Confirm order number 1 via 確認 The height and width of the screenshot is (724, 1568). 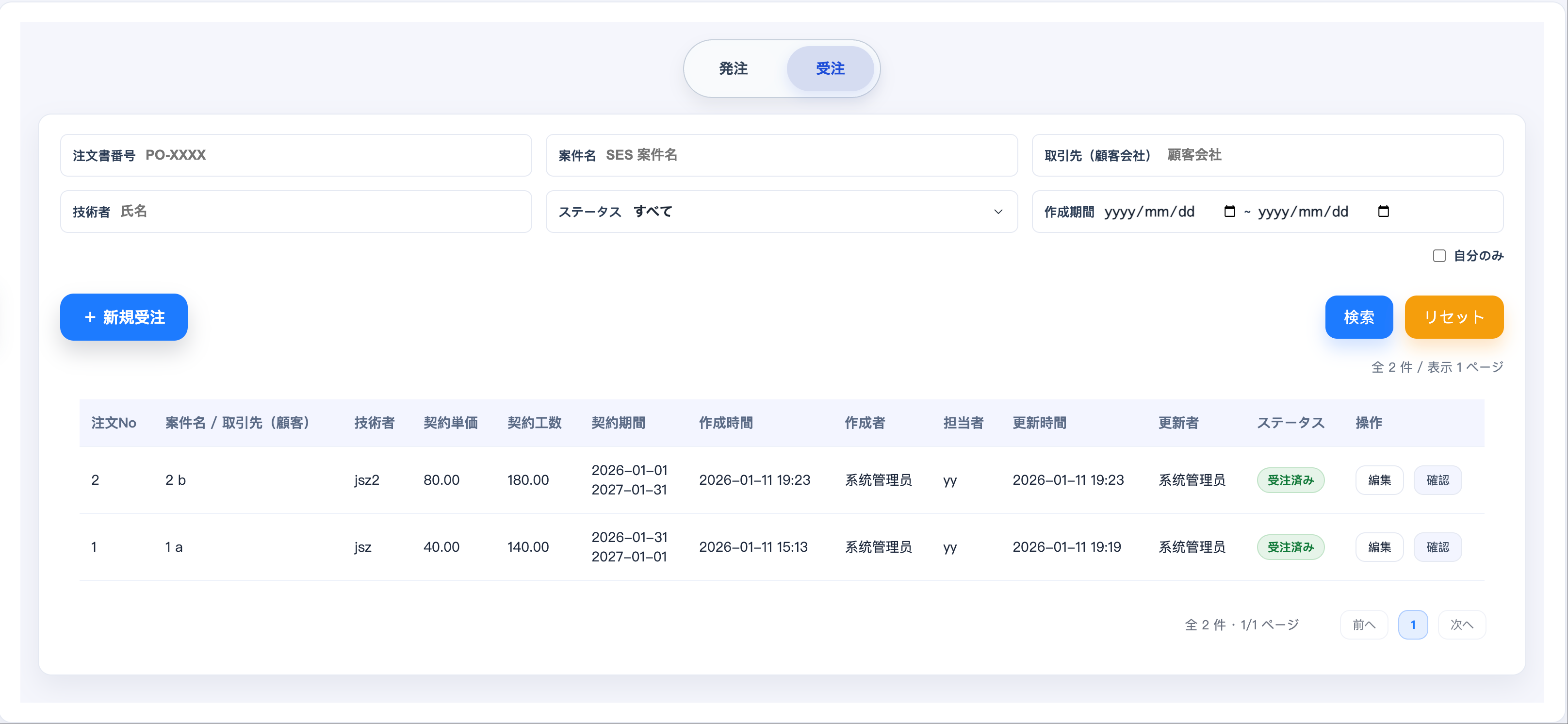coord(1437,547)
